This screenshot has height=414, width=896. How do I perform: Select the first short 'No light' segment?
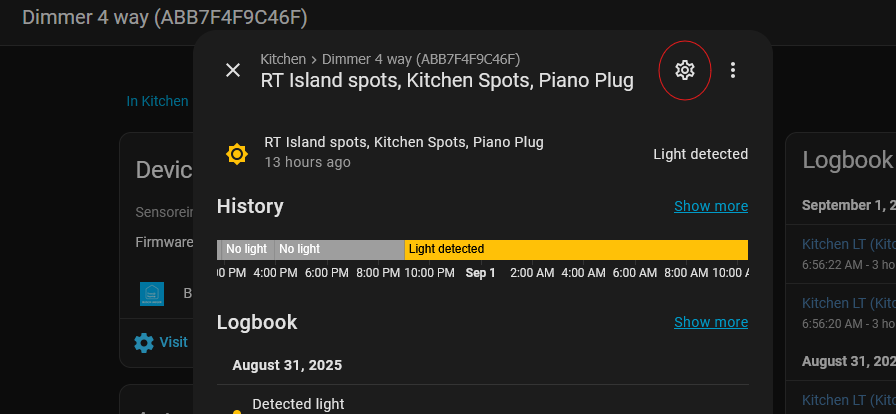pyautogui.click(x=246, y=249)
